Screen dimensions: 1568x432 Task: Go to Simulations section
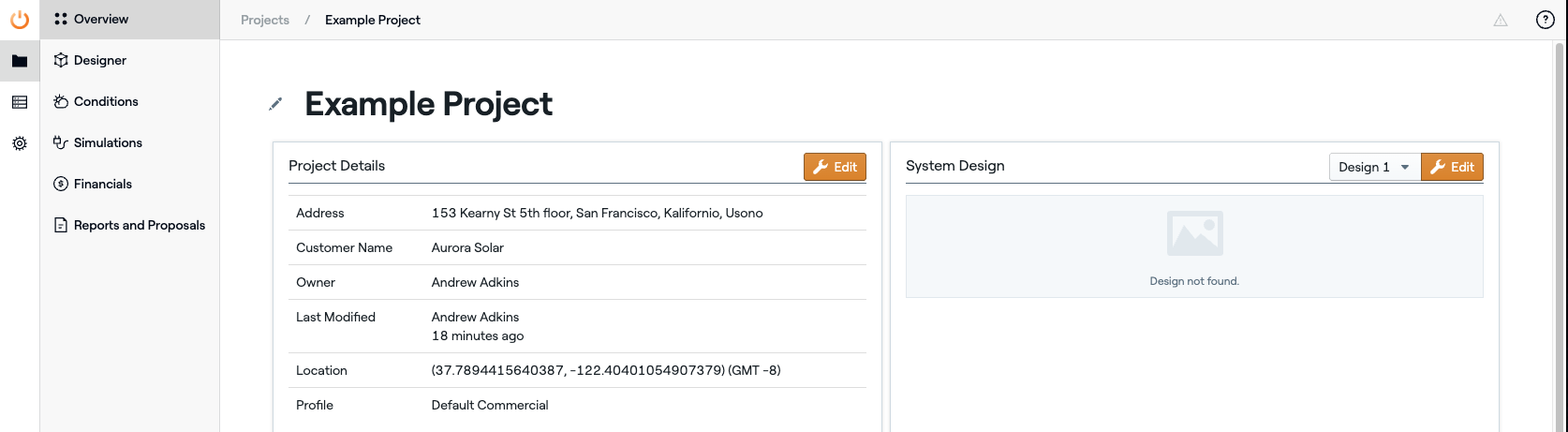click(x=108, y=142)
